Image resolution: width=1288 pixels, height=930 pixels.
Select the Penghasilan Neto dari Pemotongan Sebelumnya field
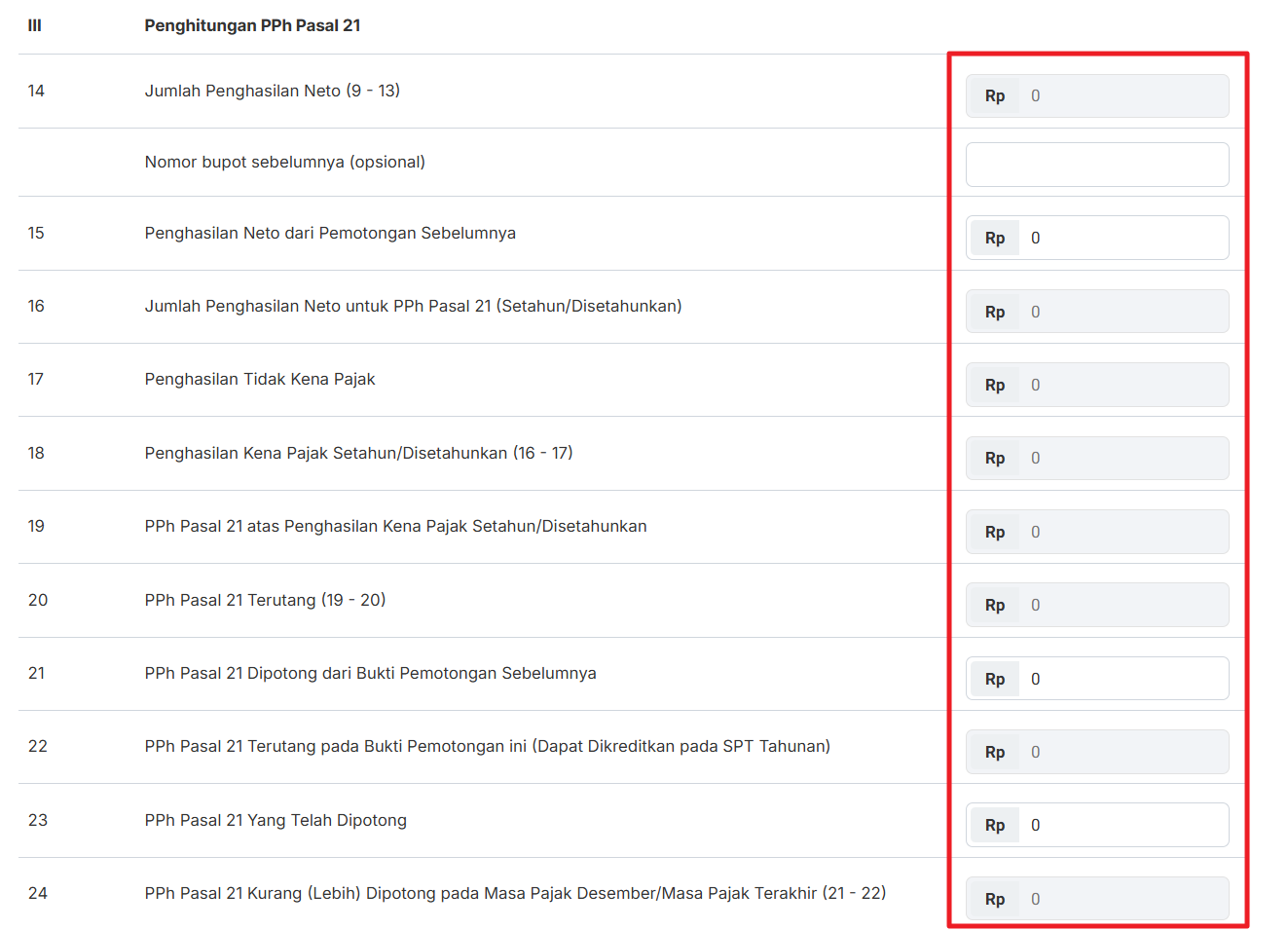point(1120,238)
